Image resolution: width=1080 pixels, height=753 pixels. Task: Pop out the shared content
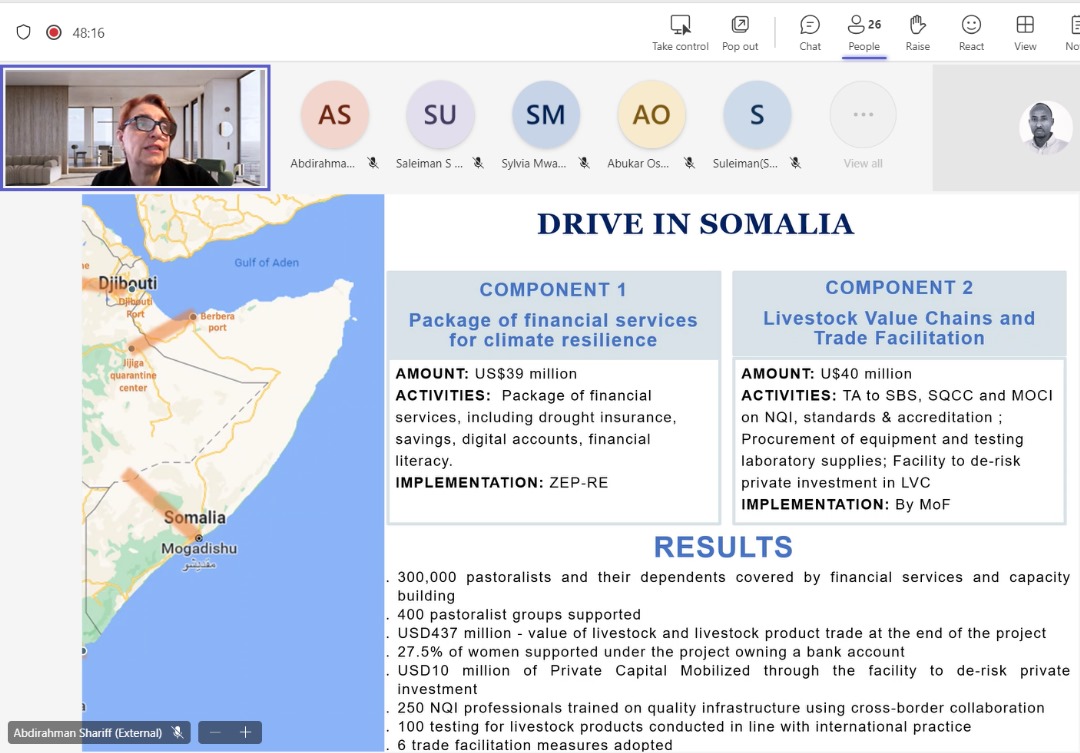(x=740, y=33)
